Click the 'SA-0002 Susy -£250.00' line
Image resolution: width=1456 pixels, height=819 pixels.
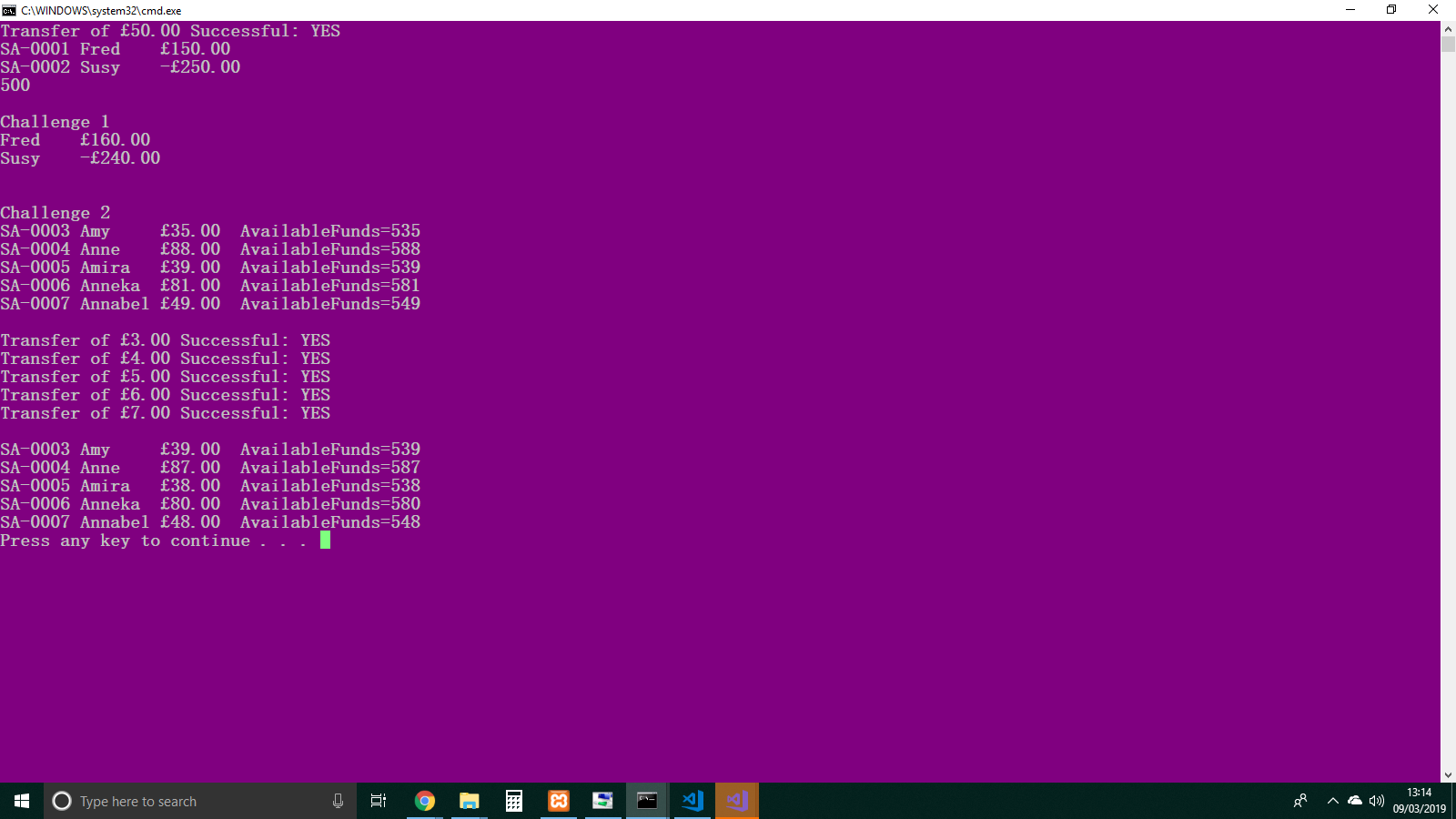(120, 67)
